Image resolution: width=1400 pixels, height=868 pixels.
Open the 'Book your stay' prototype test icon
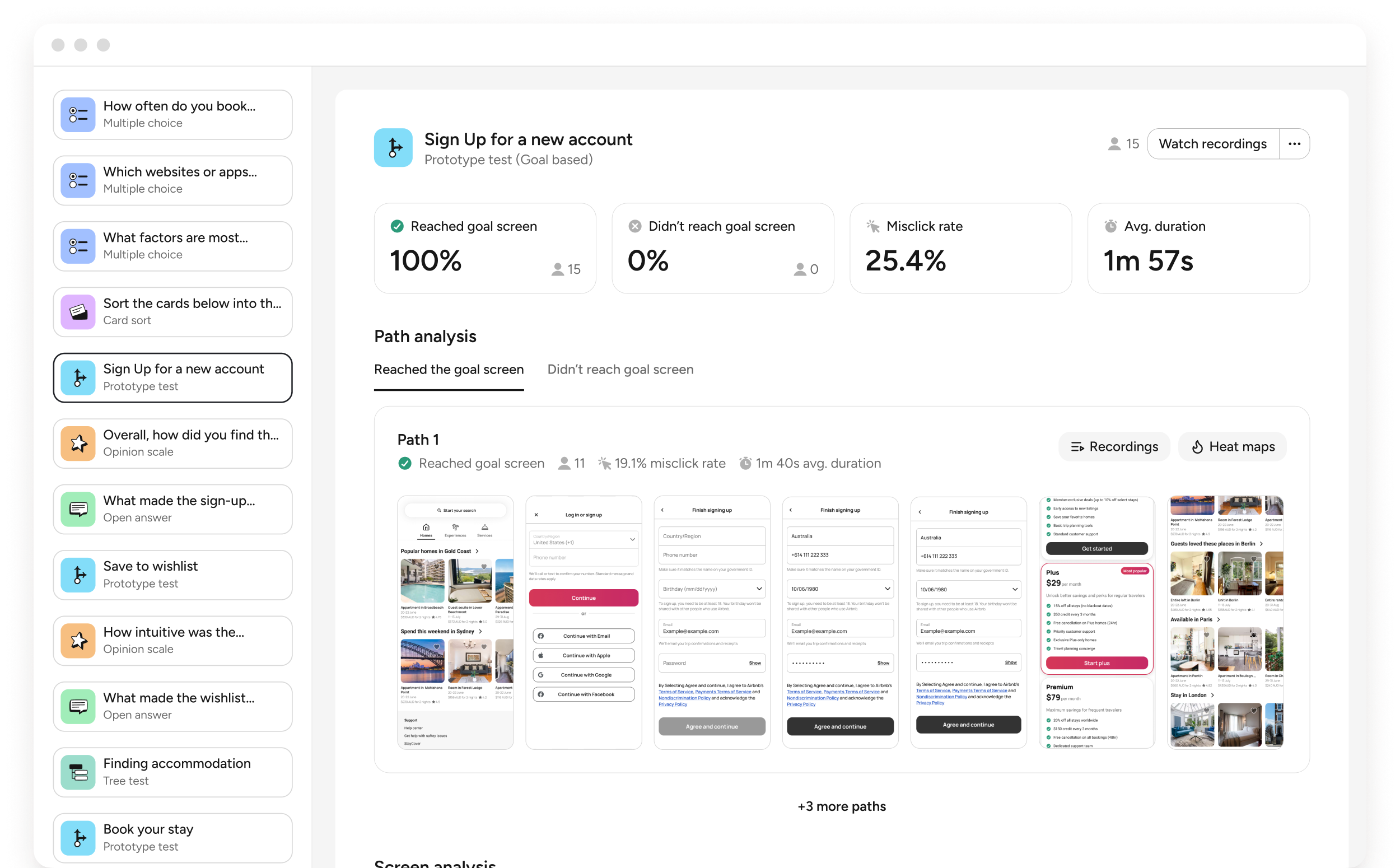pos(78,838)
